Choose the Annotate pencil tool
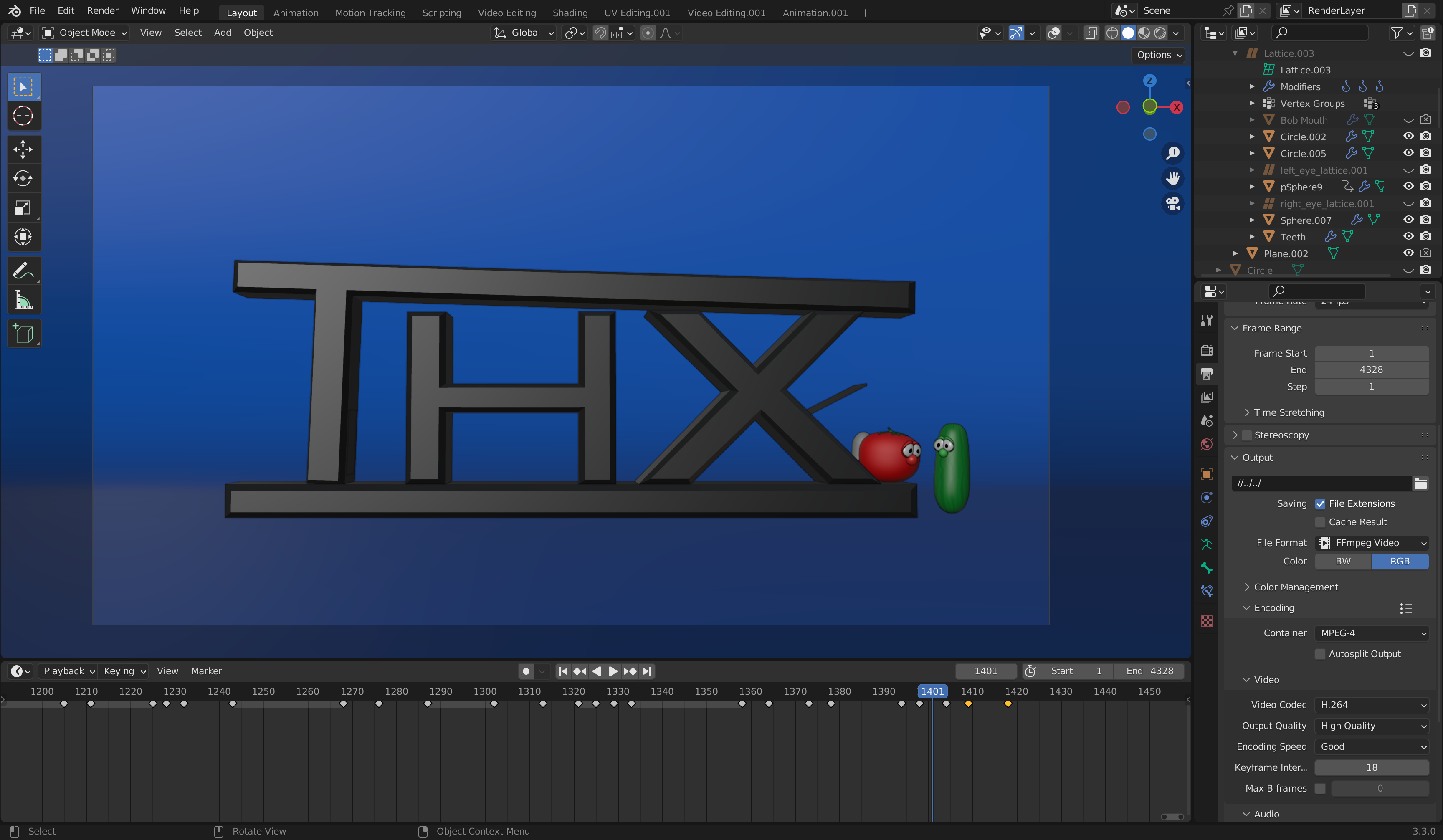The image size is (1443, 840). click(x=23, y=271)
